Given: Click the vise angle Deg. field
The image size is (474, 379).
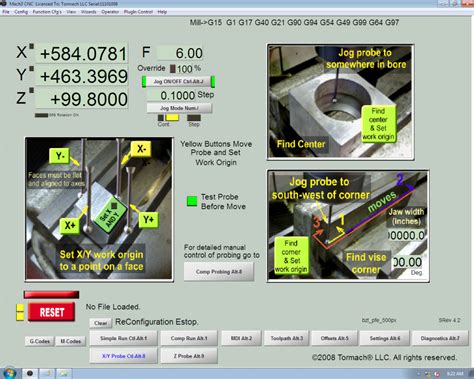Looking at the screenshot, I should click(407, 262).
